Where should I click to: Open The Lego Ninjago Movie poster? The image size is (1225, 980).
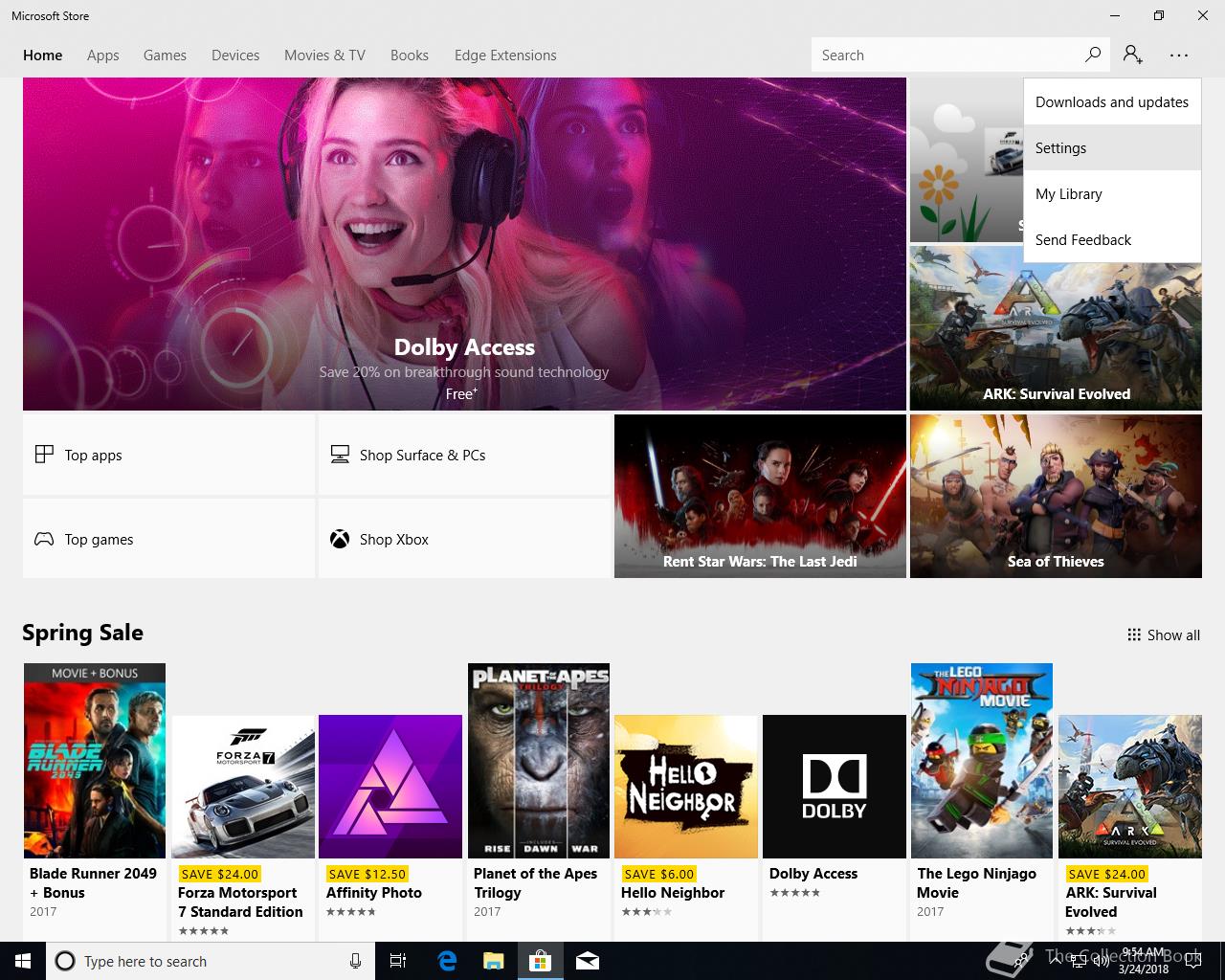982,761
